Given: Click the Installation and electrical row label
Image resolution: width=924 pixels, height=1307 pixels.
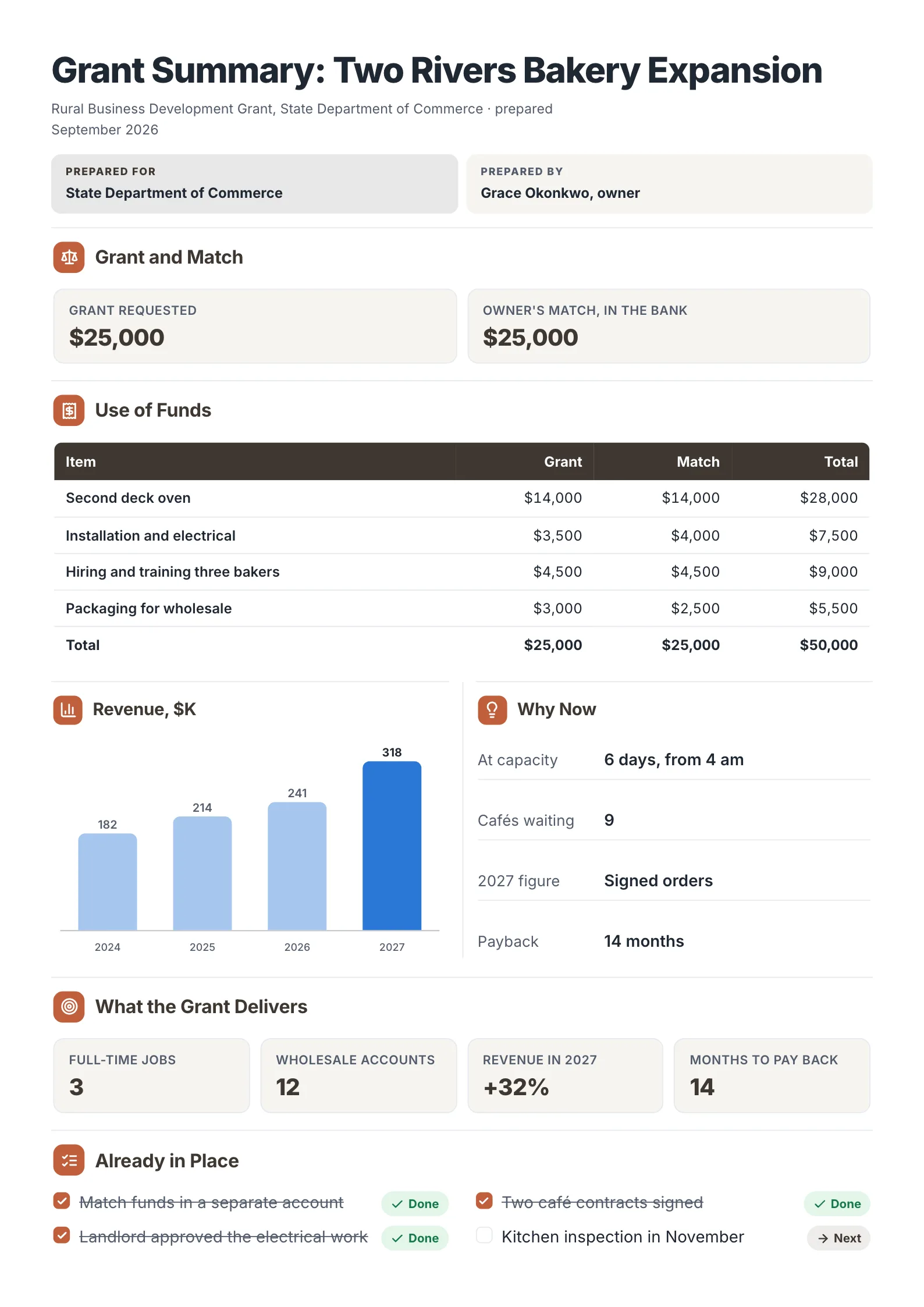Looking at the screenshot, I should 151,536.
